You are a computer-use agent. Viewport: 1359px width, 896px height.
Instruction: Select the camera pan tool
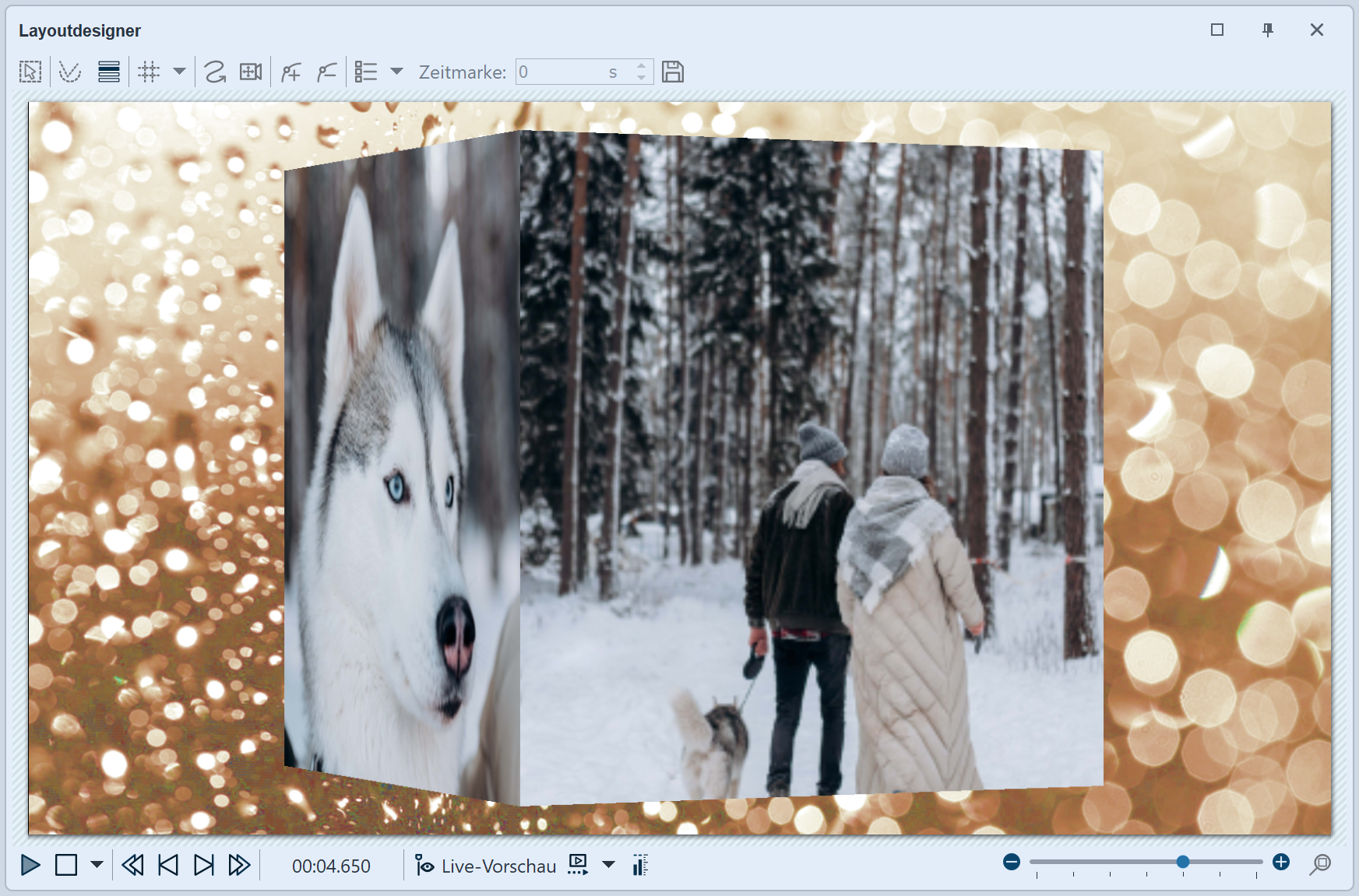pos(251,72)
